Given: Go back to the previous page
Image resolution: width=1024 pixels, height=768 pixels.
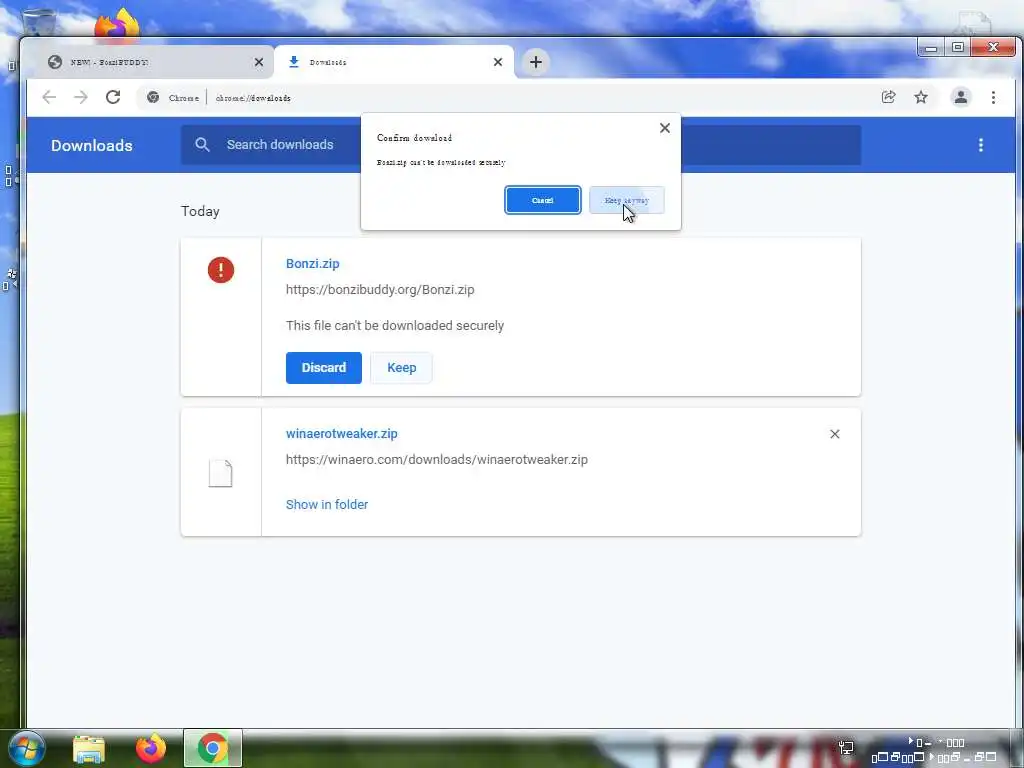Looking at the screenshot, I should pyautogui.click(x=49, y=97).
